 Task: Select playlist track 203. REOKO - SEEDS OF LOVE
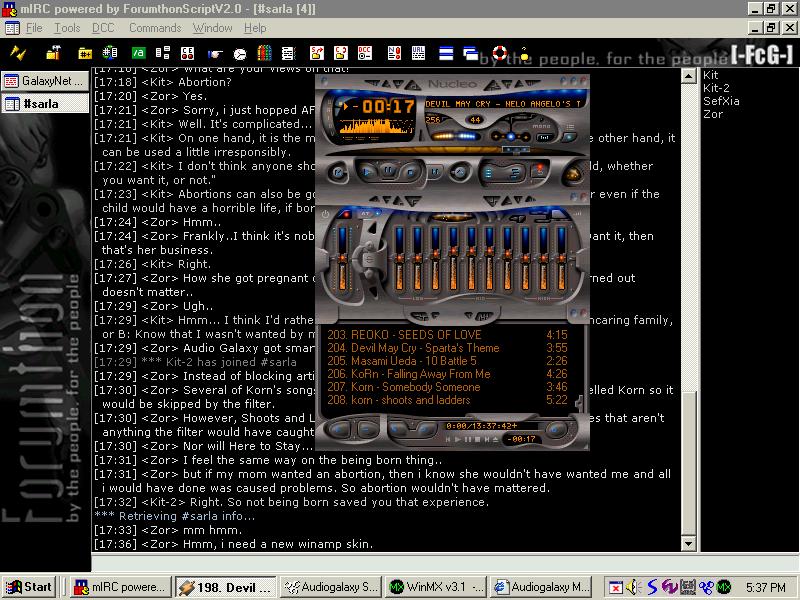pos(447,335)
